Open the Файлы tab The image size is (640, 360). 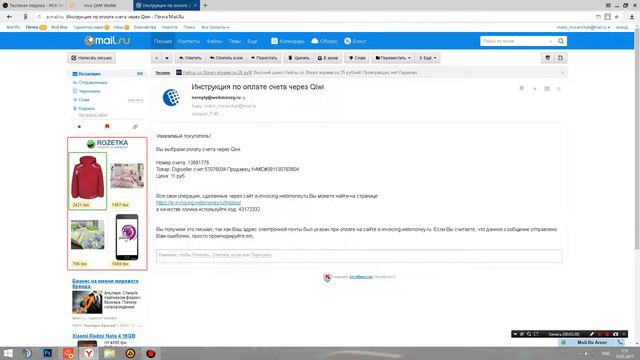click(x=214, y=41)
